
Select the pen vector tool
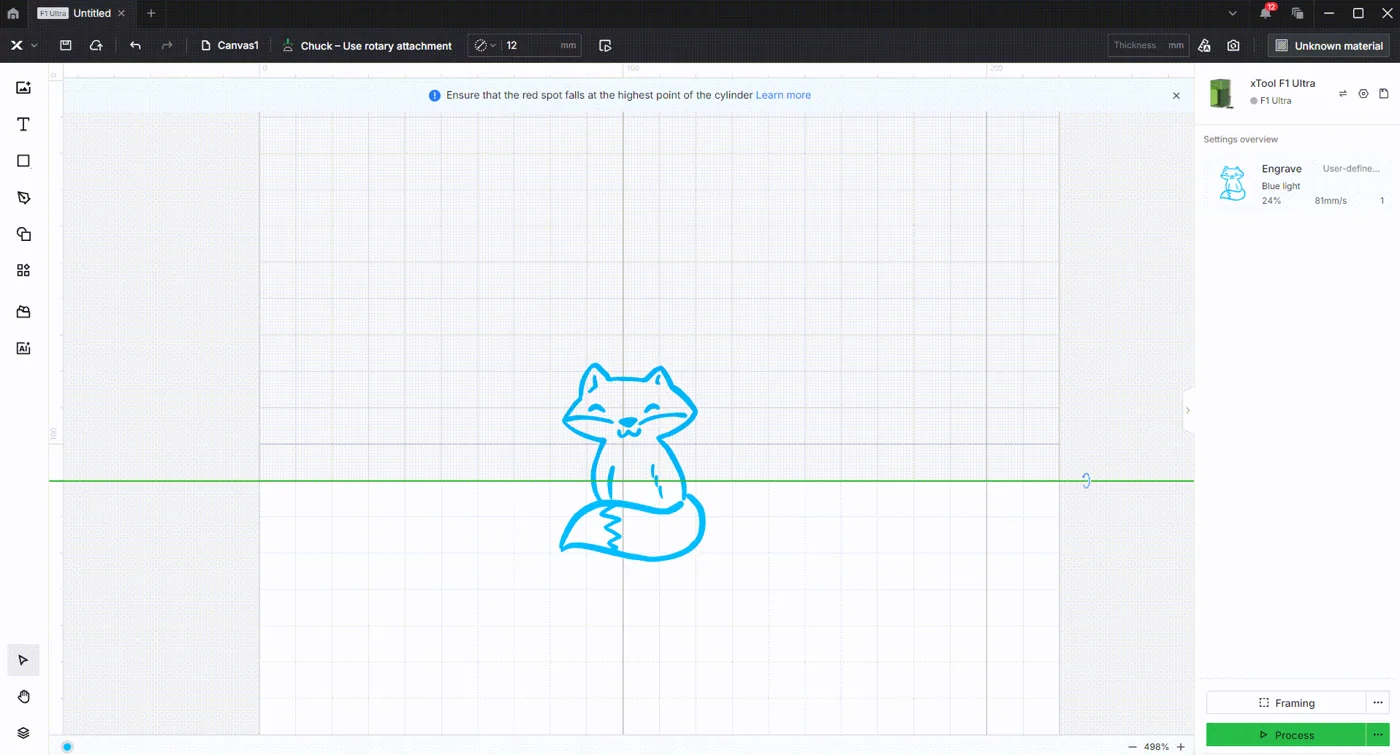click(23, 198)
